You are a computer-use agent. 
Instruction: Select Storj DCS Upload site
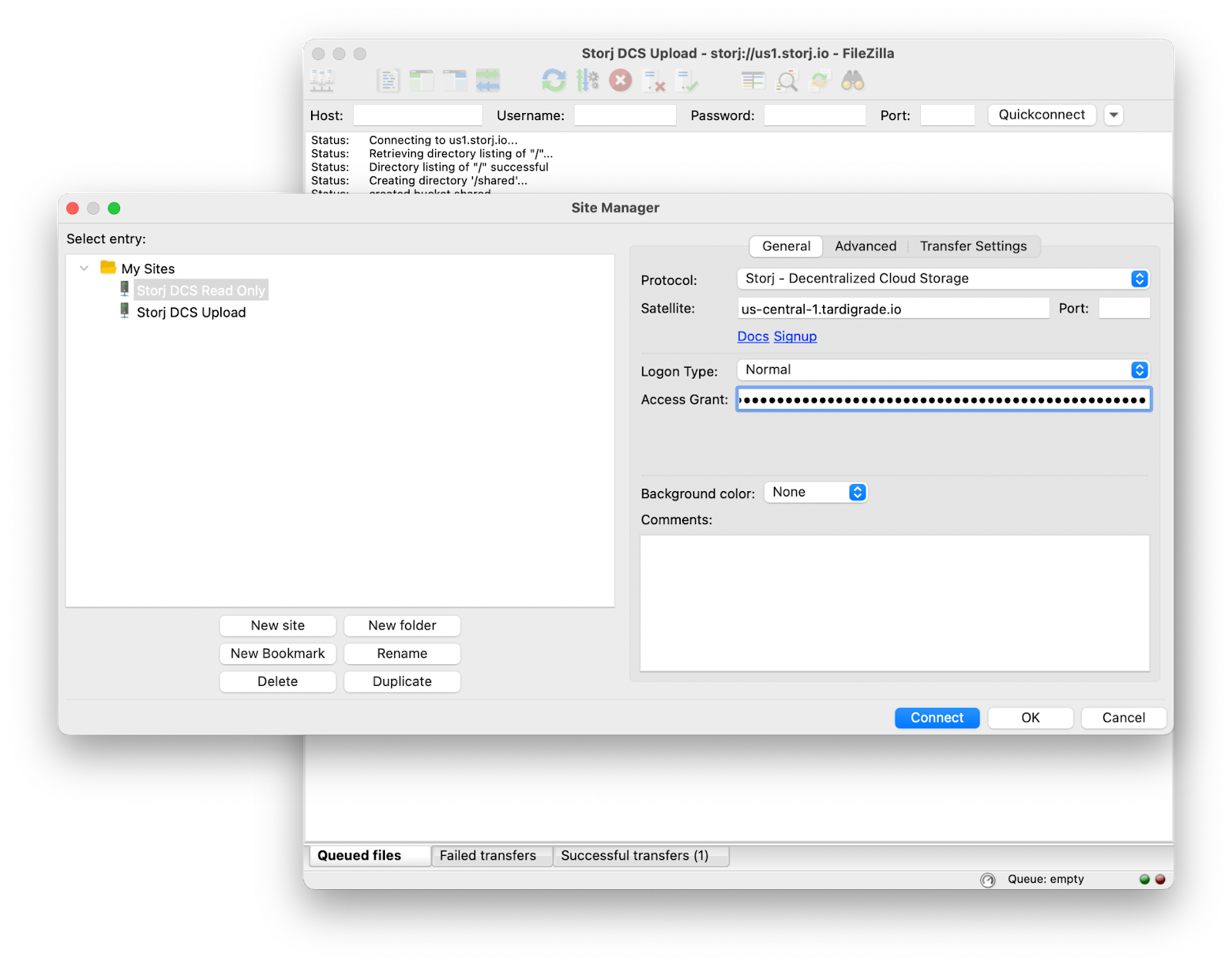pos(192,313)
